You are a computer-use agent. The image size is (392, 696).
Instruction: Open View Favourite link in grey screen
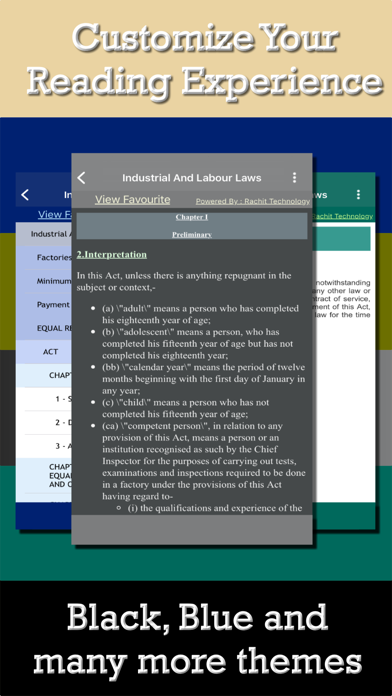click(132, 200)
